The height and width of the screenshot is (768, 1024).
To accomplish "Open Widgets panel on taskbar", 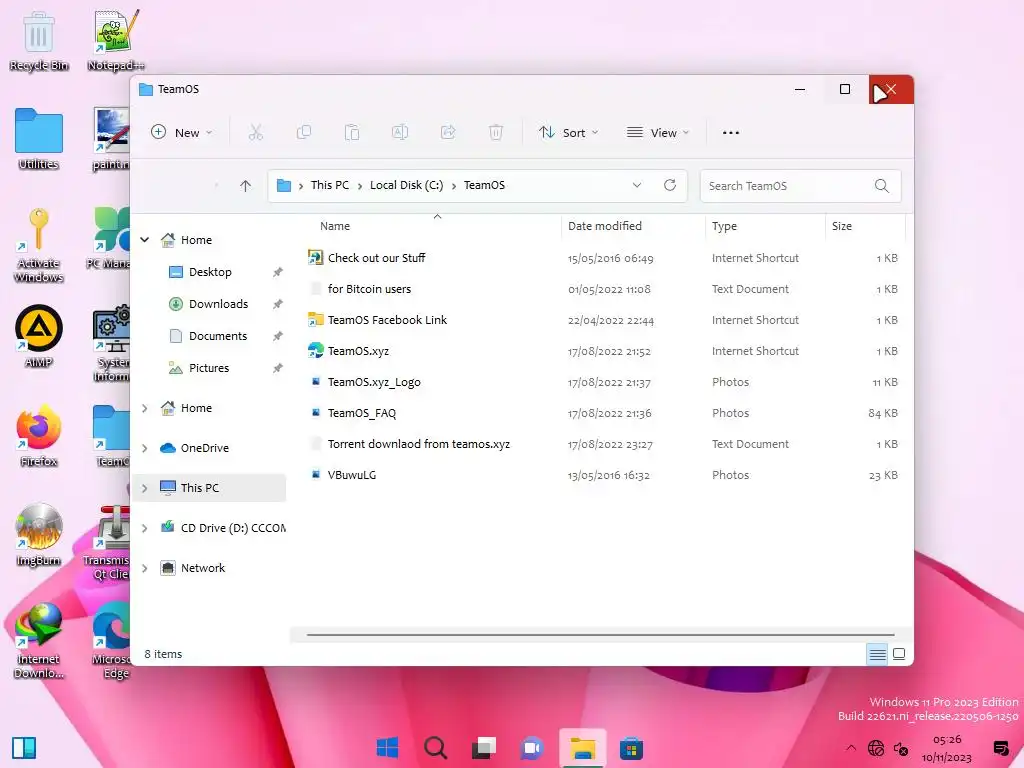I will coord(24,748).
